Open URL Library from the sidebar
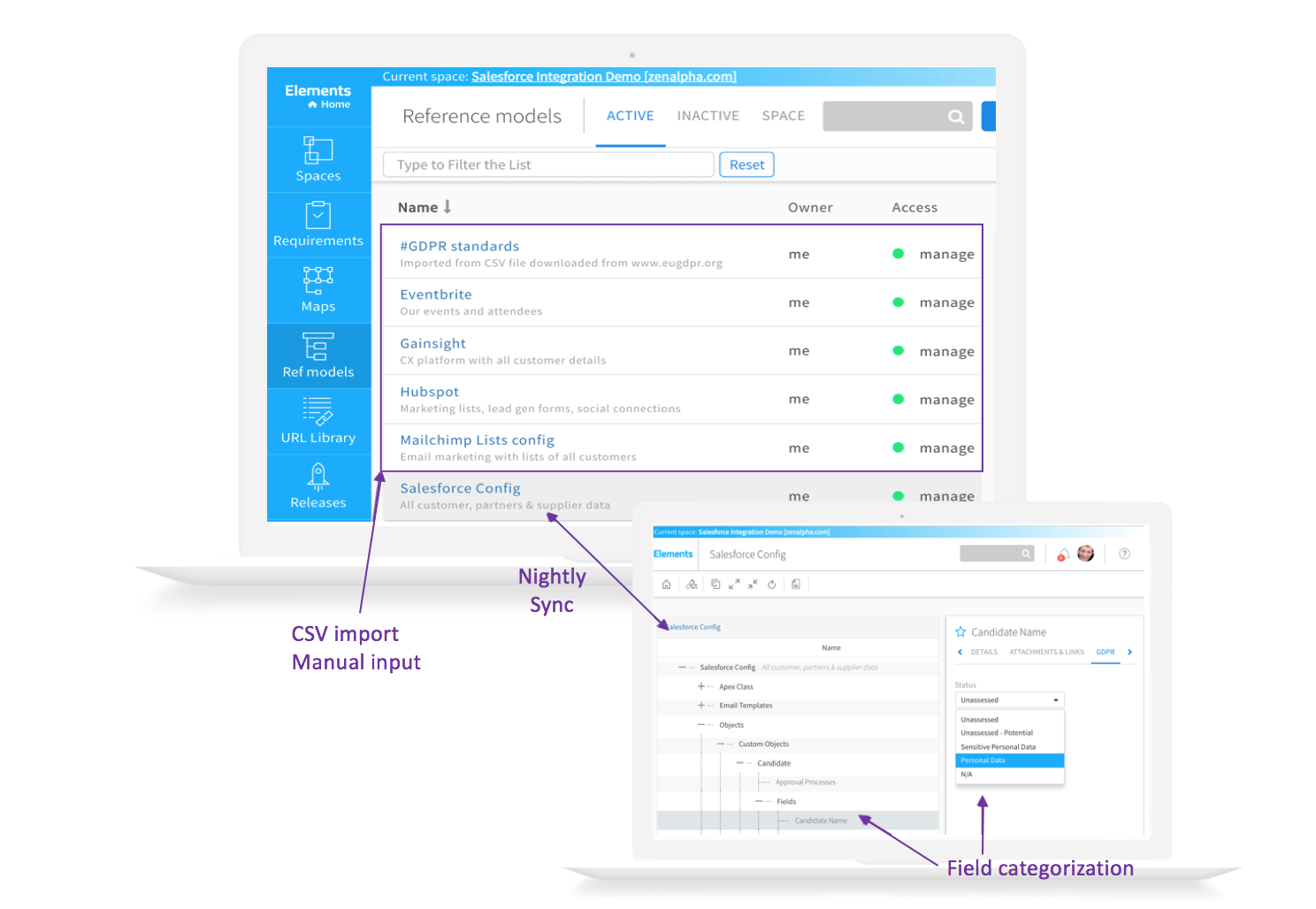Viewport: 1316px width, 909px height. (318, 421)
